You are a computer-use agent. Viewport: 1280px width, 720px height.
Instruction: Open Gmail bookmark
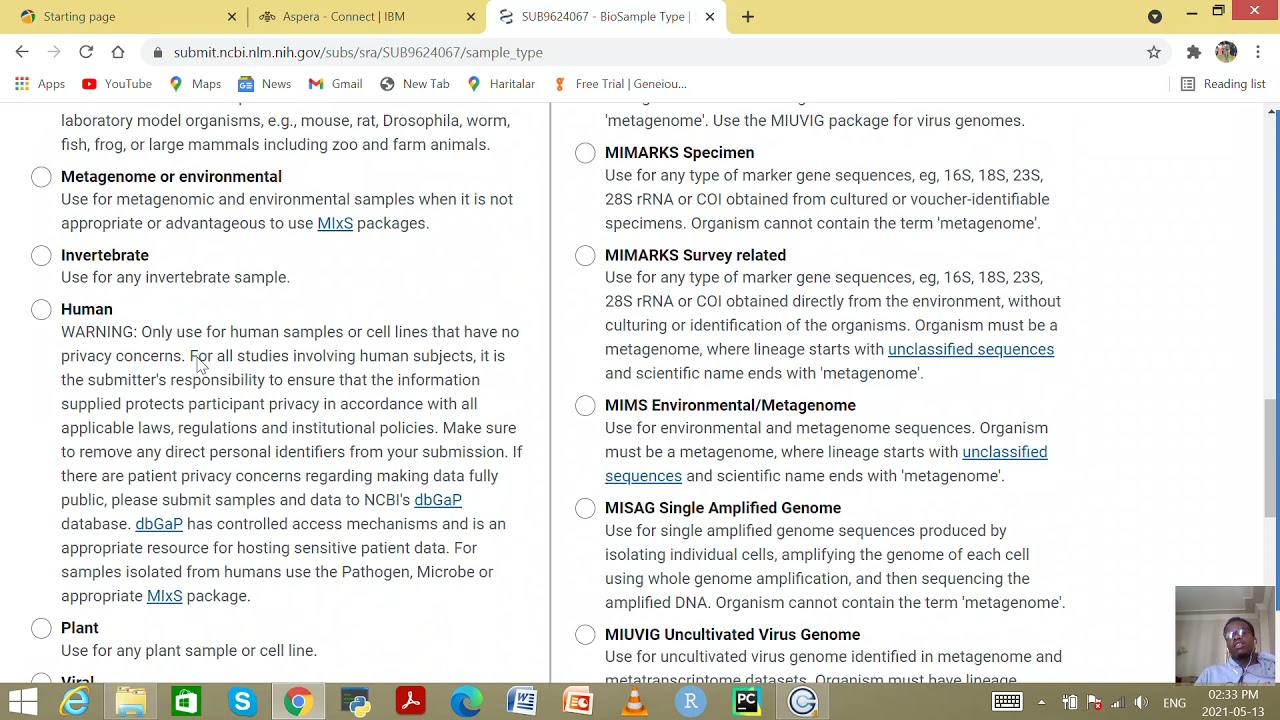336,84
